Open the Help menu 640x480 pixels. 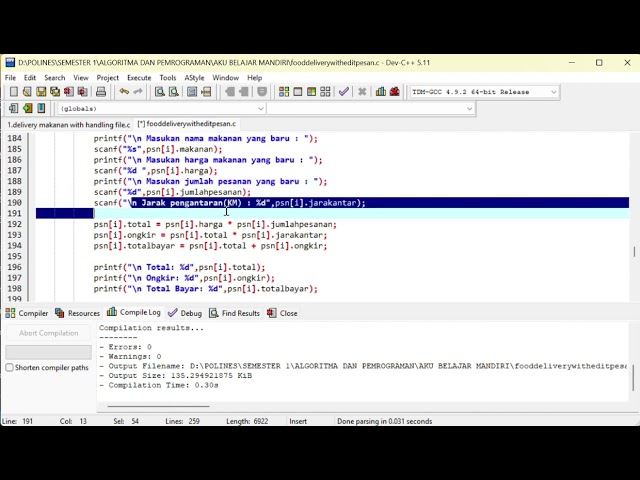pyautogui.click(x=255, y=78)
